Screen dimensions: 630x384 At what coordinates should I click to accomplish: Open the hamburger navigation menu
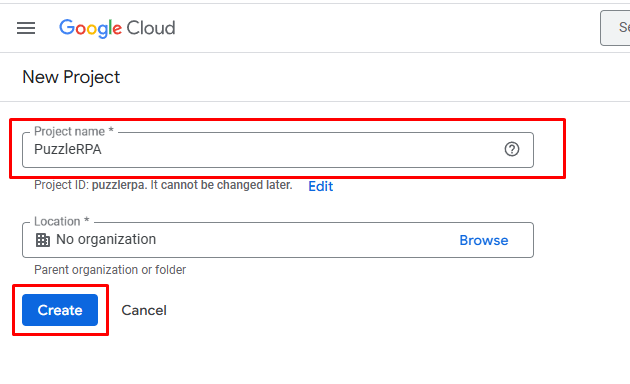coord(26,28)
